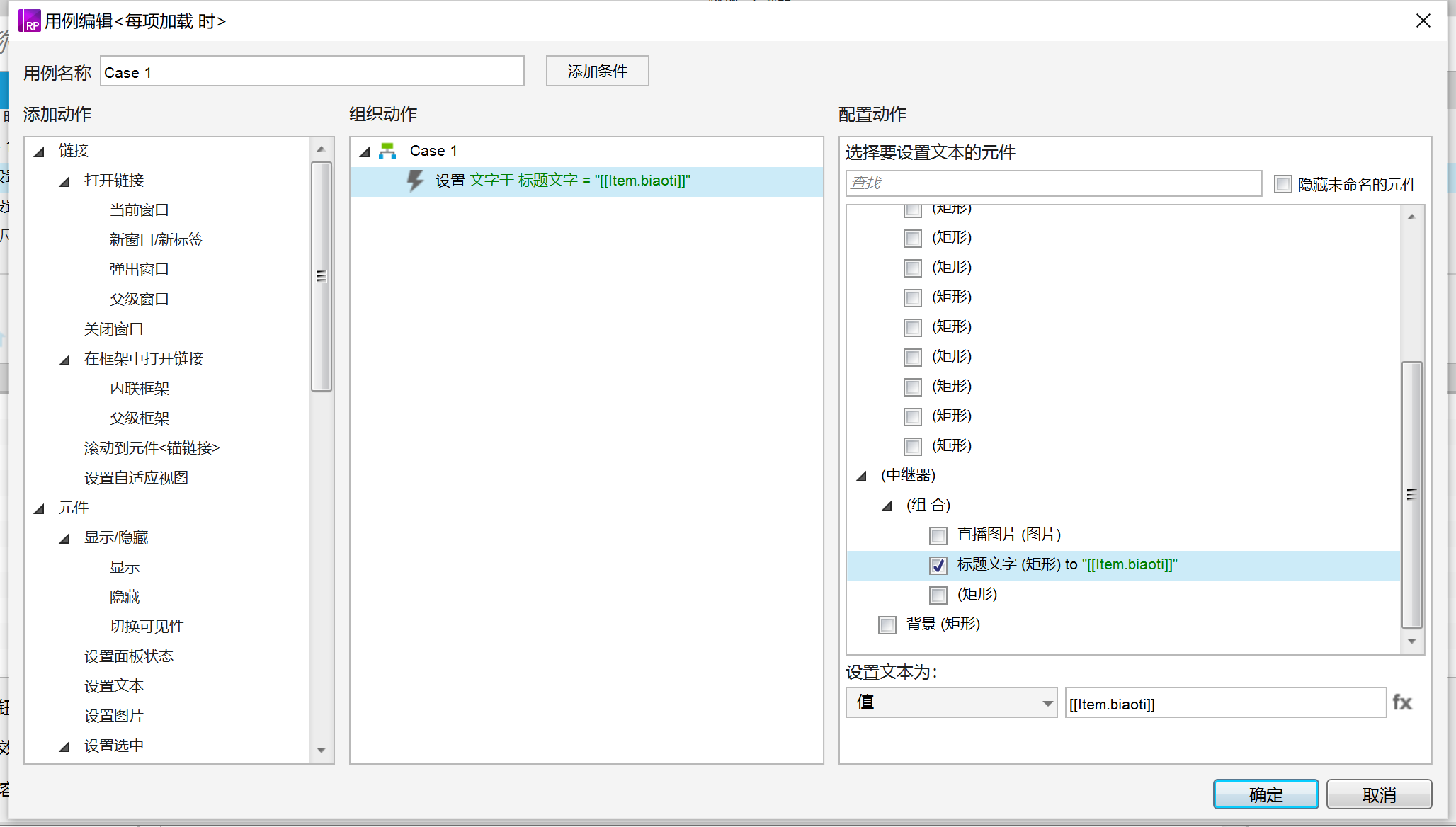Uncheck the 标题文字 (矩形) checkbox
The height and width of the screenshot is (827, 1456).
click(938, 565)
